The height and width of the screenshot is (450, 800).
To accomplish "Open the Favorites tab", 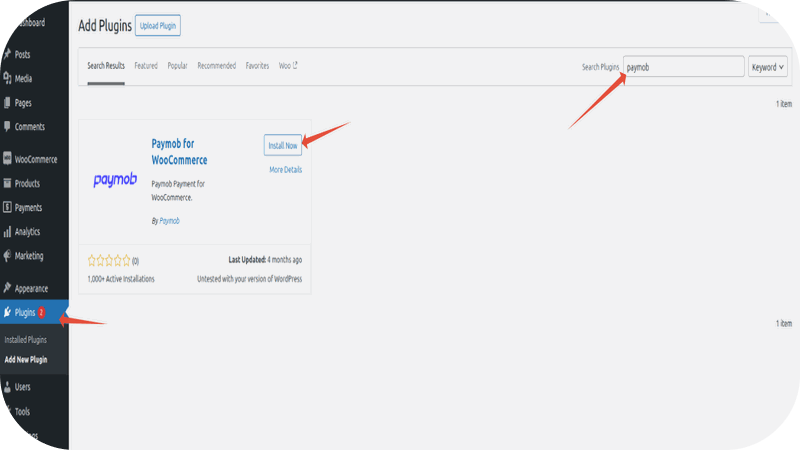I will [257, 66].
